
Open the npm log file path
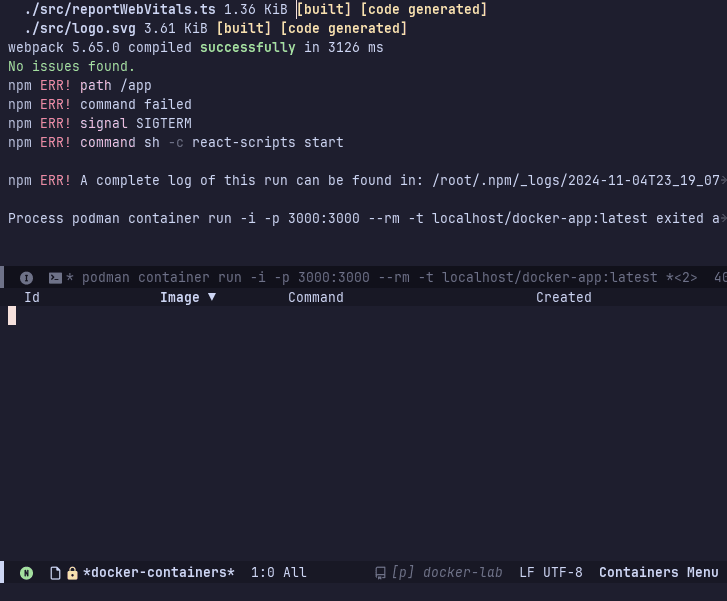(x=576, y=180)
